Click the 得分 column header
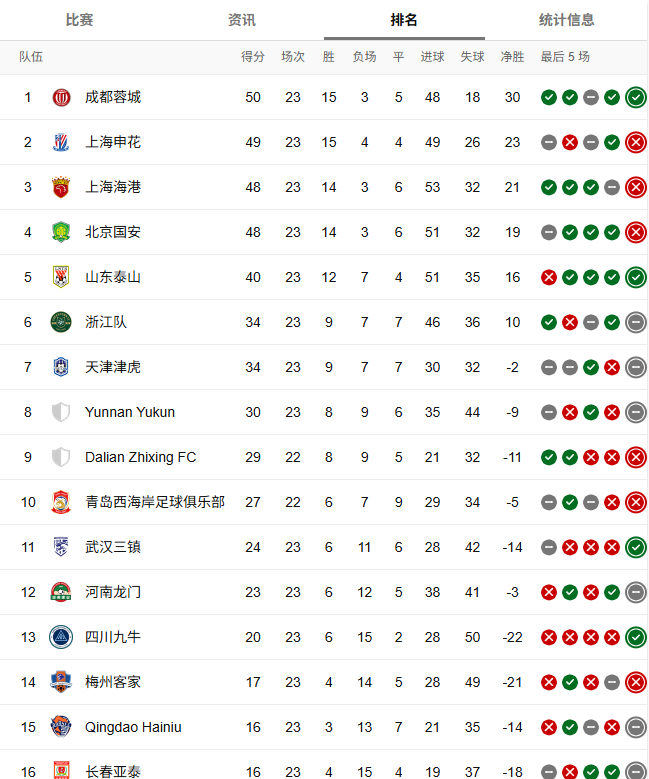Viewport: 649px width, 779px height. (x=253, y=57)
